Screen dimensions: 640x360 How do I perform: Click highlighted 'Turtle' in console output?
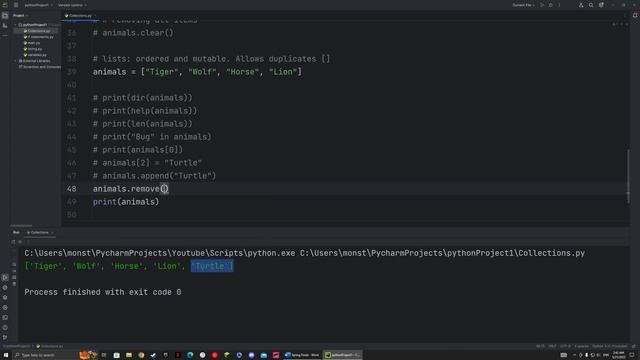pos(212,266)
